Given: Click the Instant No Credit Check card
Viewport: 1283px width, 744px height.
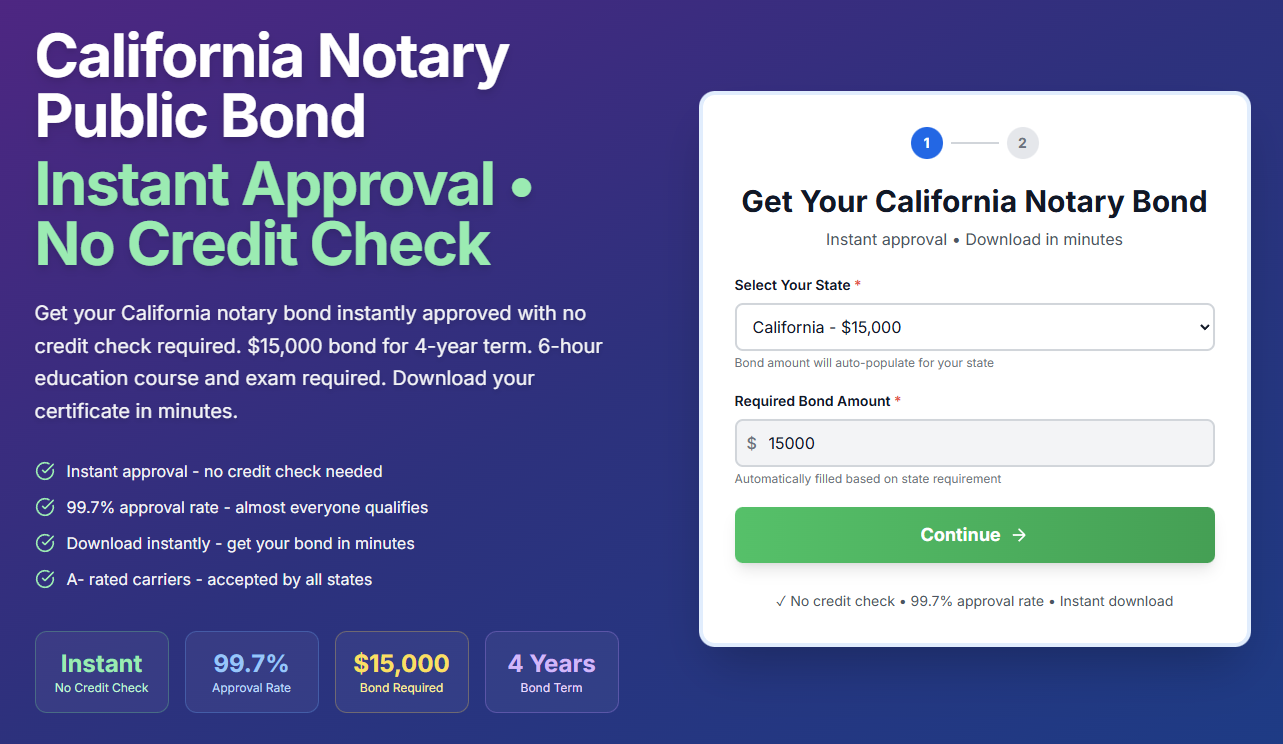Looking at the screenshot, I should [102, 672].
